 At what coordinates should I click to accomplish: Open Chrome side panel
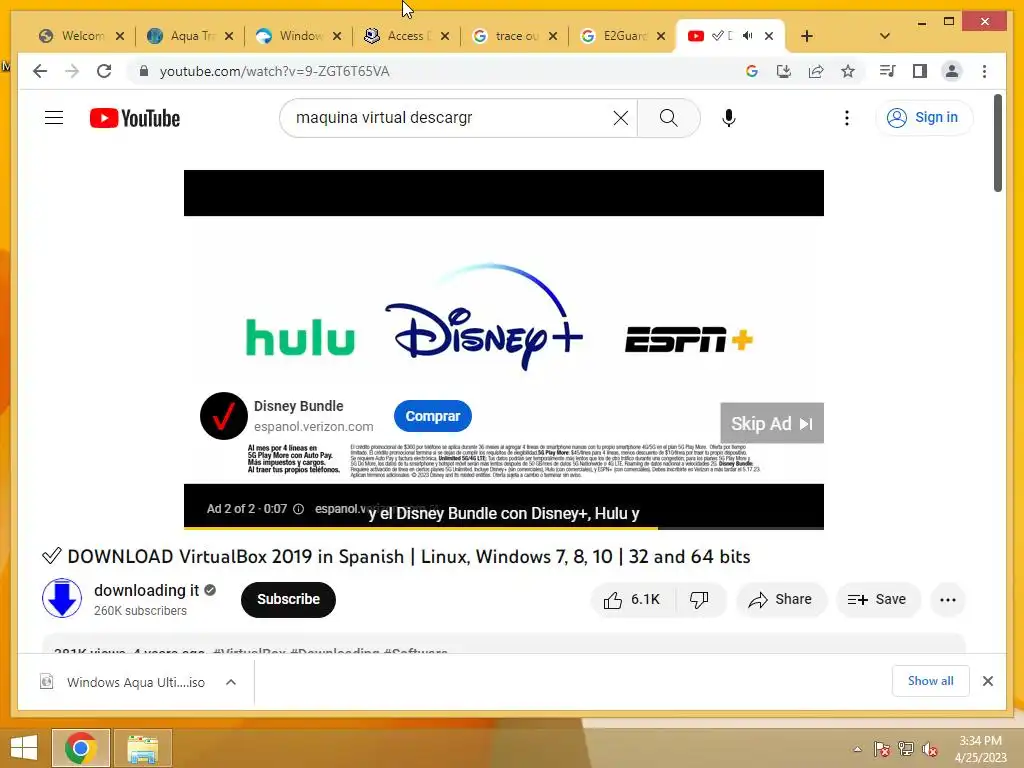click(920, 71)
